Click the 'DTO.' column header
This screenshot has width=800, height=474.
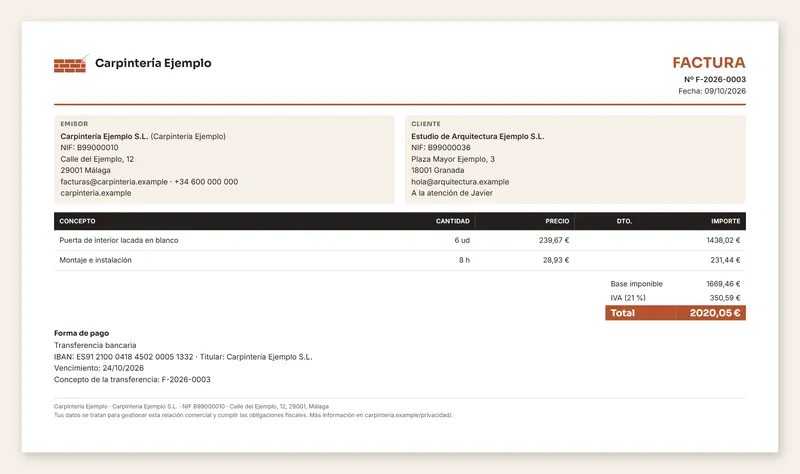(624, 221)
